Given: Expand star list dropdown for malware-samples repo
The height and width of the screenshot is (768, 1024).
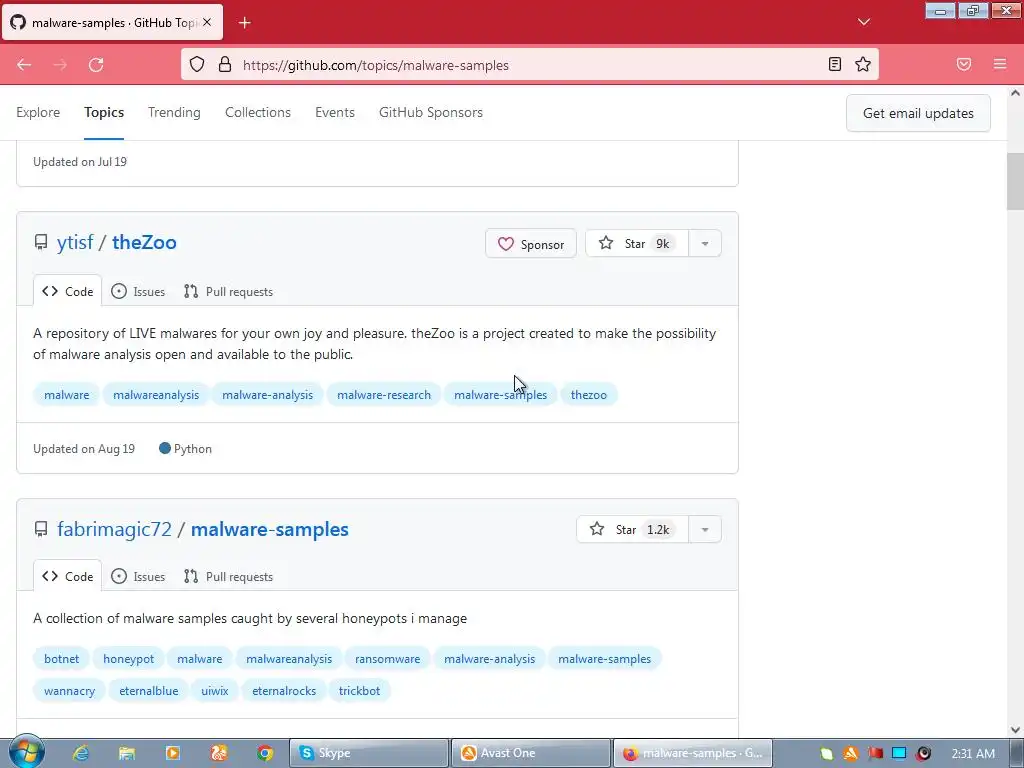Looking at the screenshot, I should click(x=705, y=530).
